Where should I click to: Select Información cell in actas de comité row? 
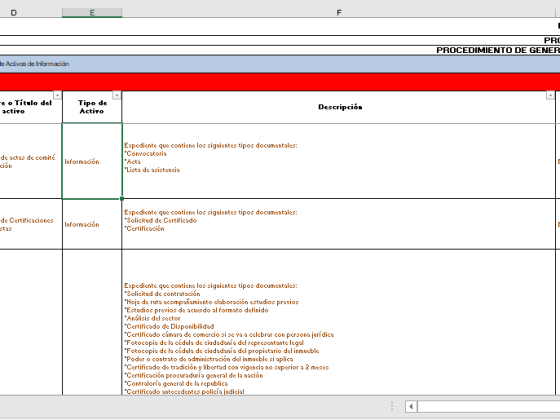92,161
